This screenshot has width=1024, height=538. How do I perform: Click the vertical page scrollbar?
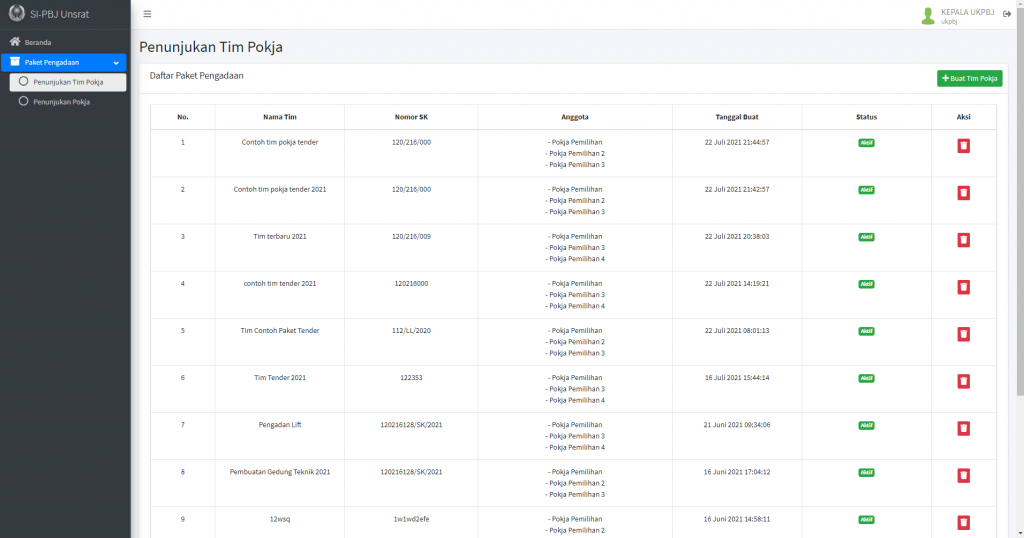coord(1019,200)
